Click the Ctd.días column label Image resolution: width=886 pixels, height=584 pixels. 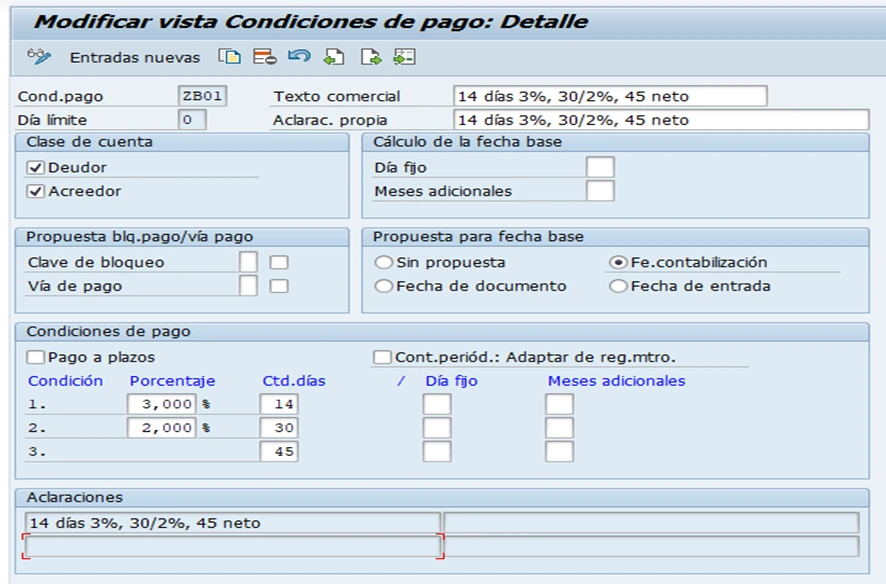pyautogui.click(x=294, y=381)
